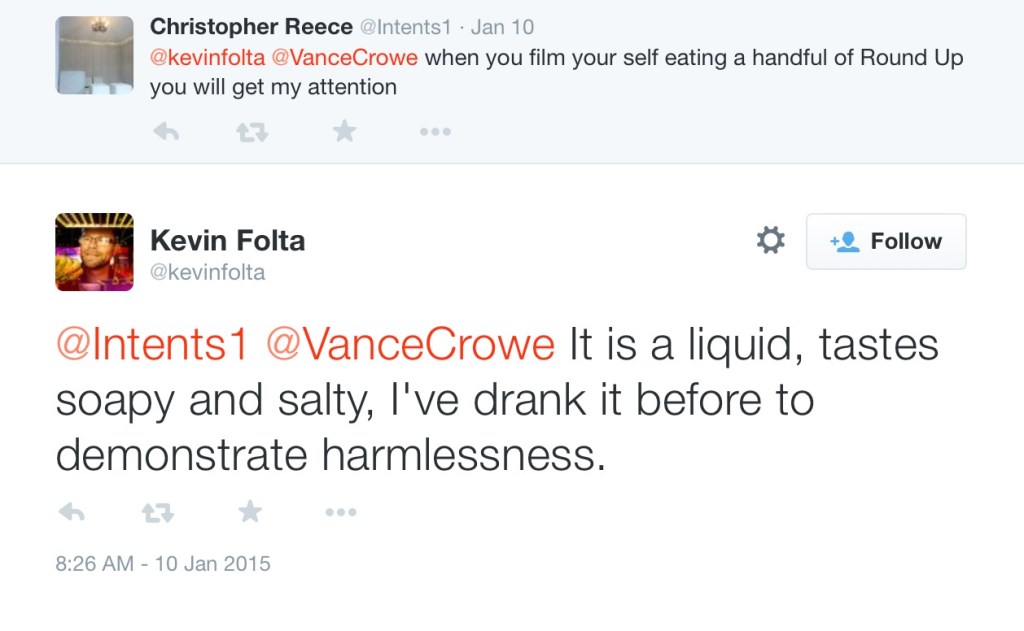The height and width of the screenshot is (631, 1024).
Task: Favorite Kevin Folta's tweet with star
Action: pyautogui.click(x=250, y=512)
